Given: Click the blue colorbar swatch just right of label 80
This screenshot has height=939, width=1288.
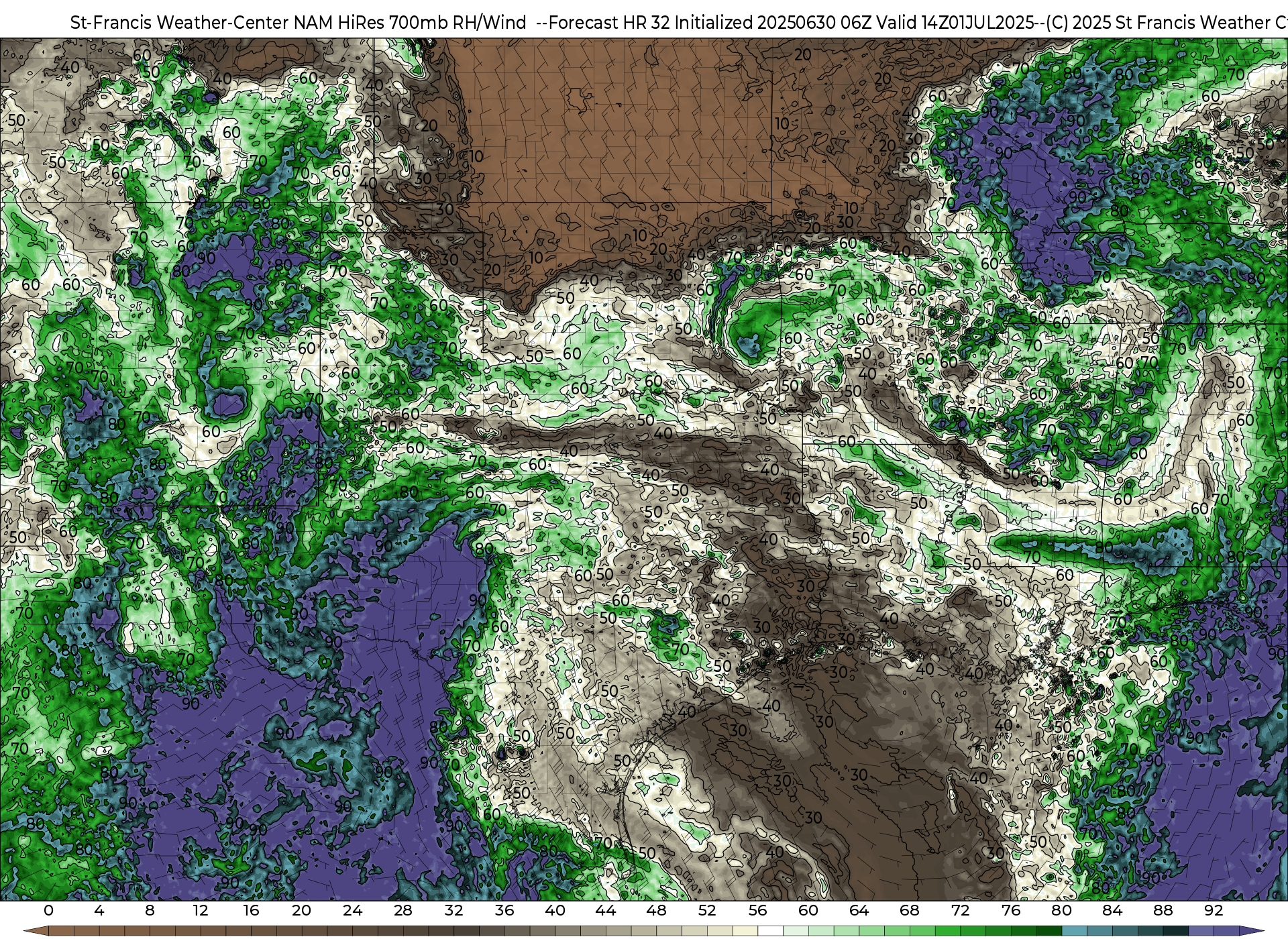Looking at the screenshot, I should point(1074,931).
